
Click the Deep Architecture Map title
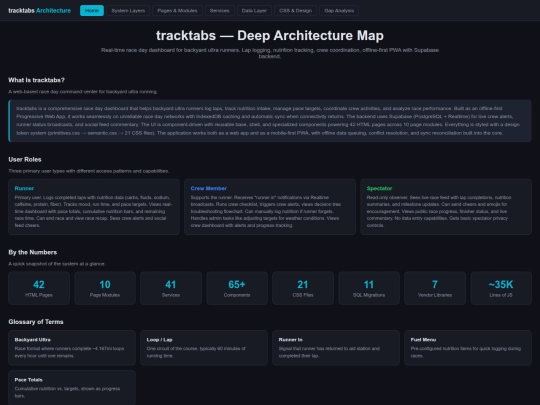click(270, 35)
